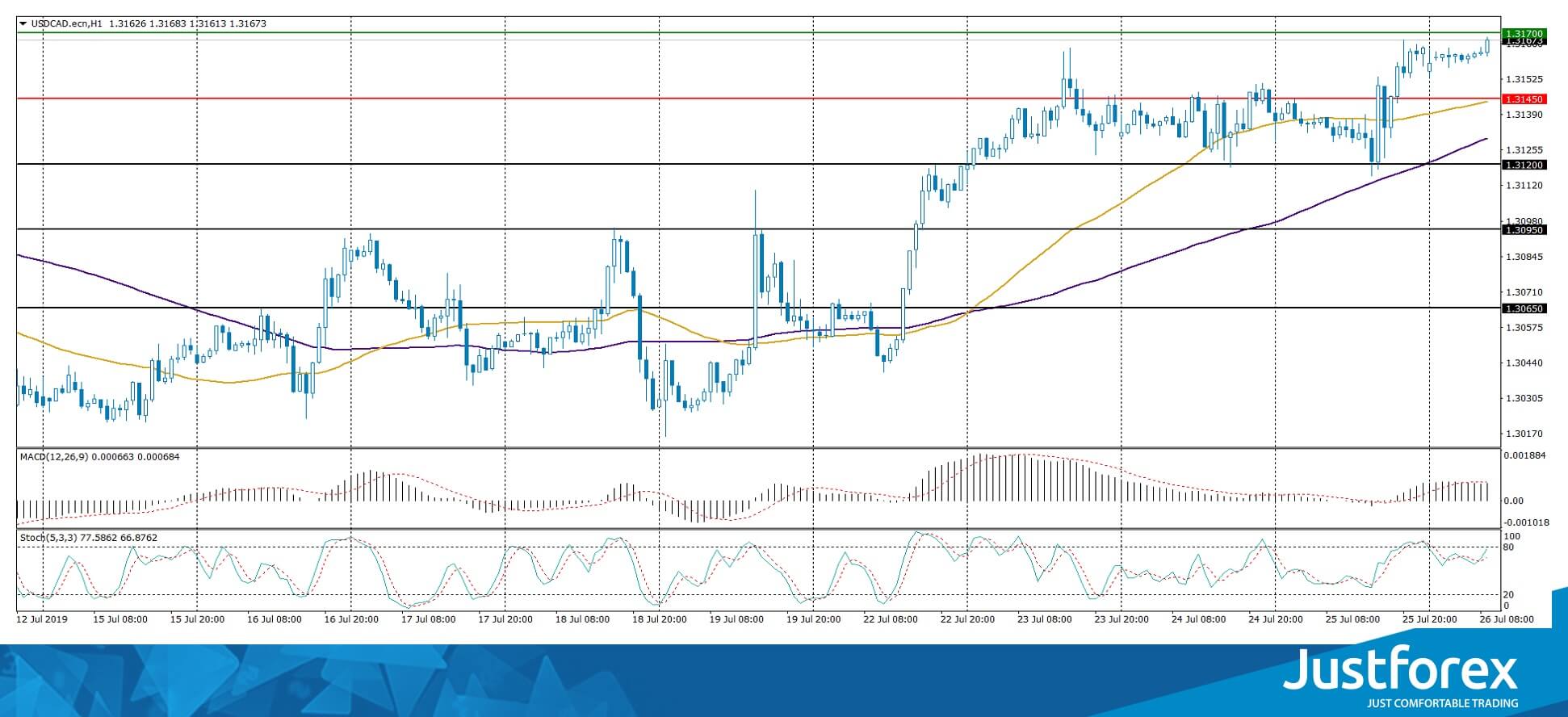The image size is (1568, 717).
Task: Click the 1.31525 price axis value
Action: (x=1524, y=79)
